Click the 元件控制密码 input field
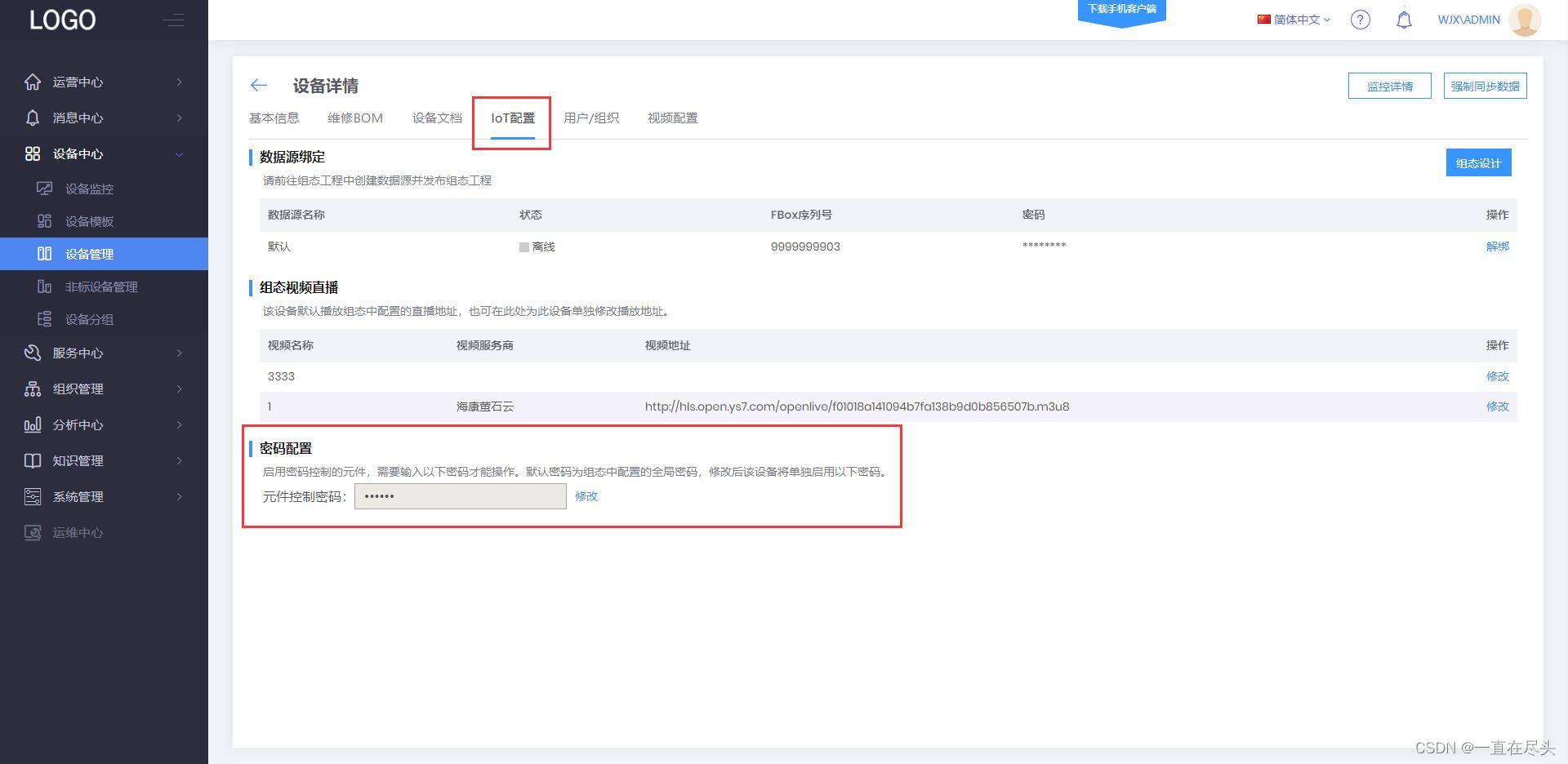 click(x=461, y=495)
